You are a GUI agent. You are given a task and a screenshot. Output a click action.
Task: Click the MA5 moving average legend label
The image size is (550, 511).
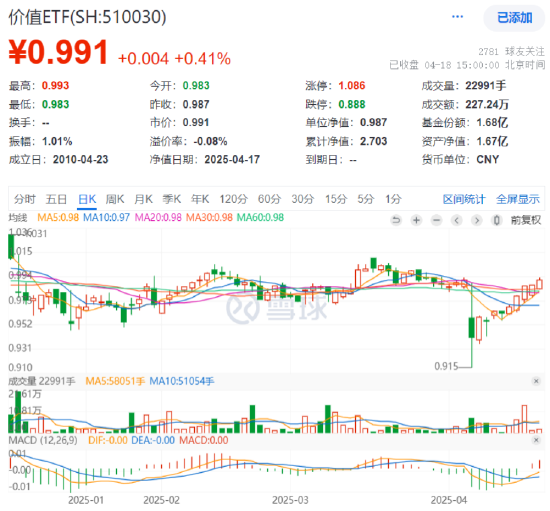tap(58, 217)
